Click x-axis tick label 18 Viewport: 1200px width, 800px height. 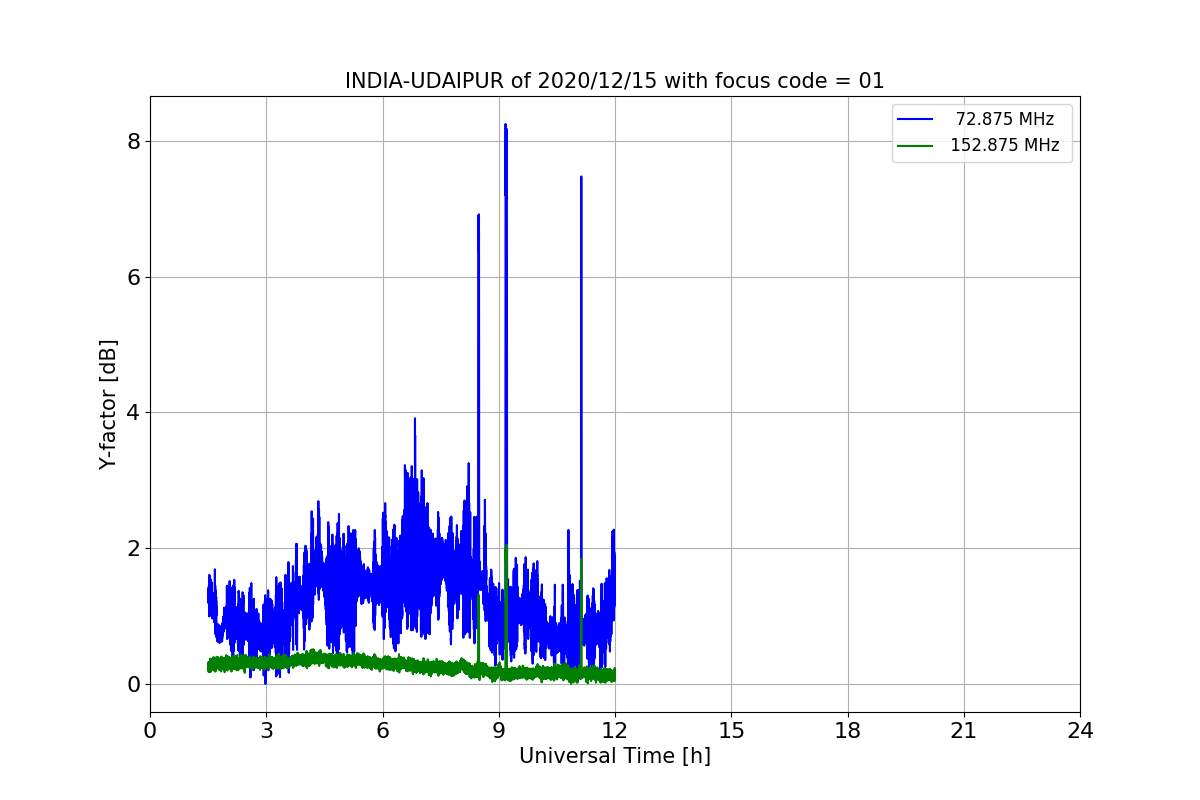tap(848, 731)
